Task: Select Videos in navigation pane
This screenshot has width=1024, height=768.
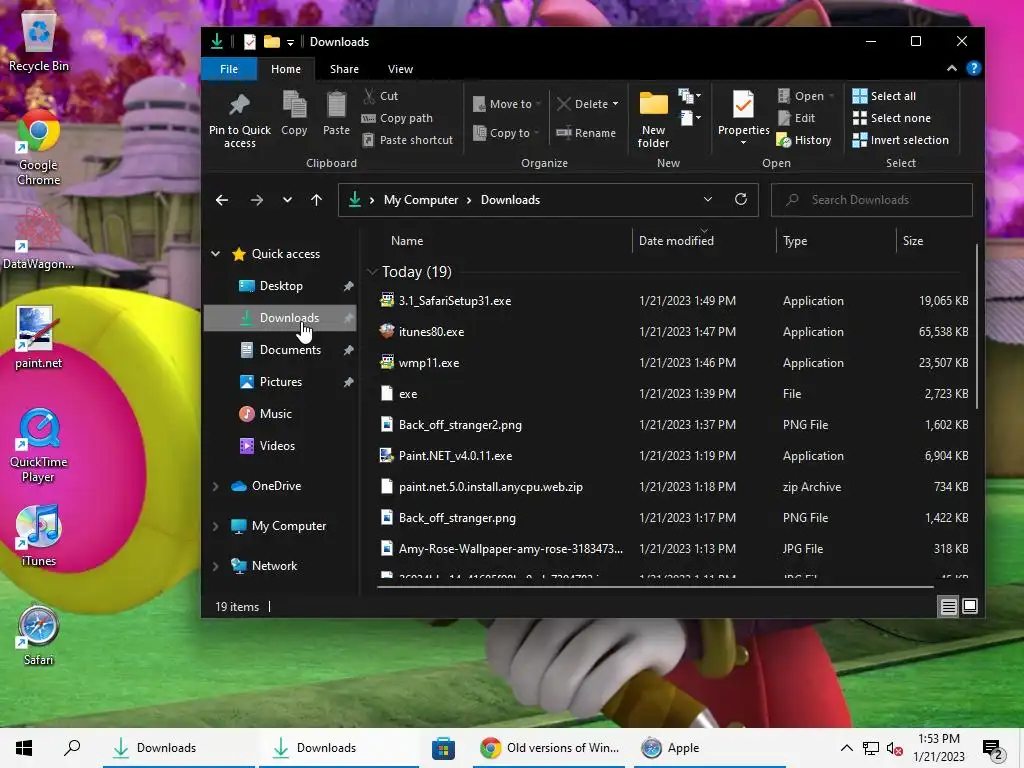Action: (x=278, y=445)
